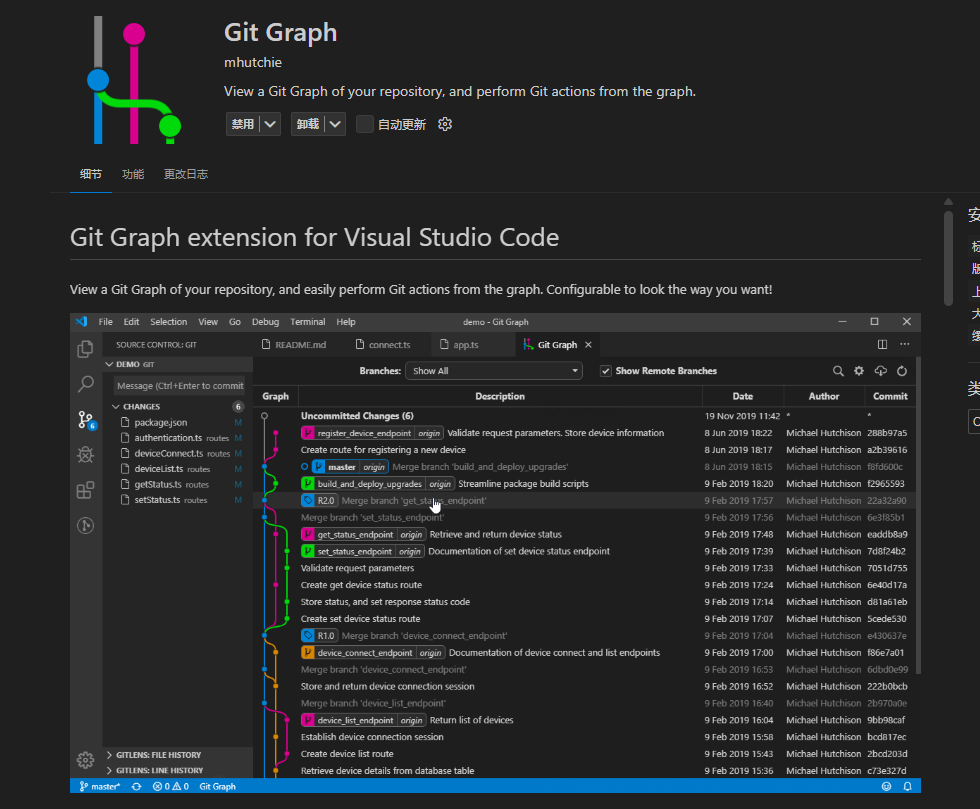The image size is (980, 809).
Task: Expand GITLENS: LINE HISTORY section
Action: (178, 770)
